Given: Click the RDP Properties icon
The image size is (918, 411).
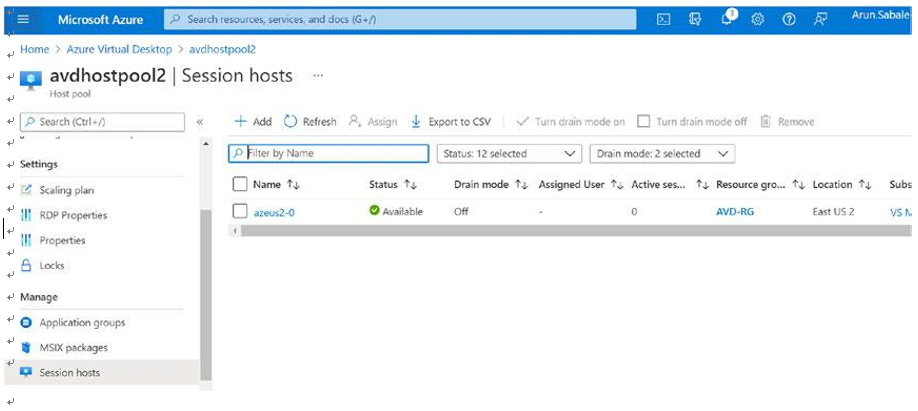Looking at the screenshot, I should pyautogui.click(x=26, y=215).
